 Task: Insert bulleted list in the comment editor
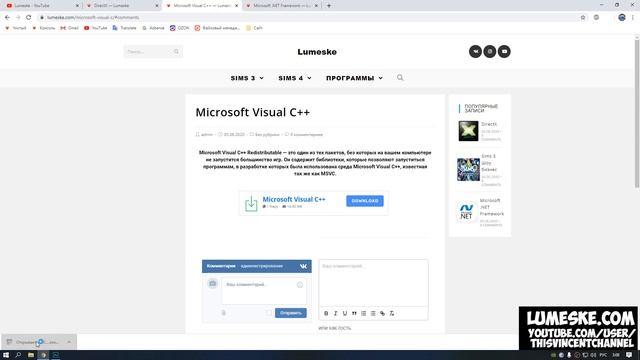373,313
